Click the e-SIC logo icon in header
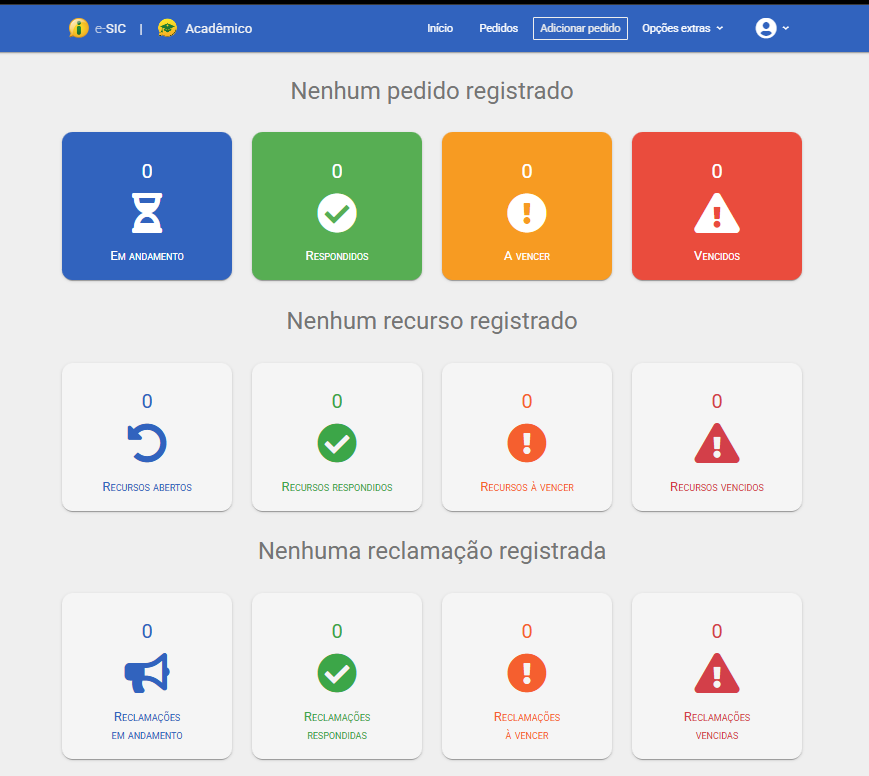 [x=79, y=28]
